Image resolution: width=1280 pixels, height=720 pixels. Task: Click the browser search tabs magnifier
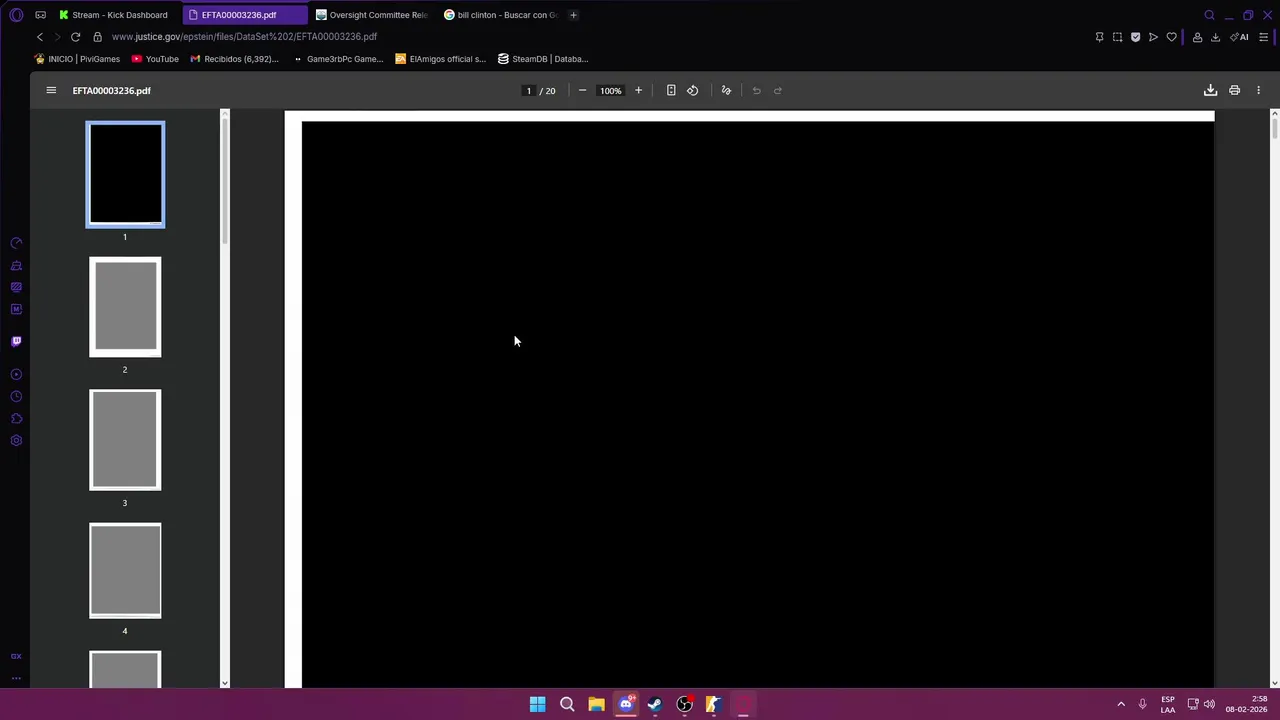point(1209,15)
